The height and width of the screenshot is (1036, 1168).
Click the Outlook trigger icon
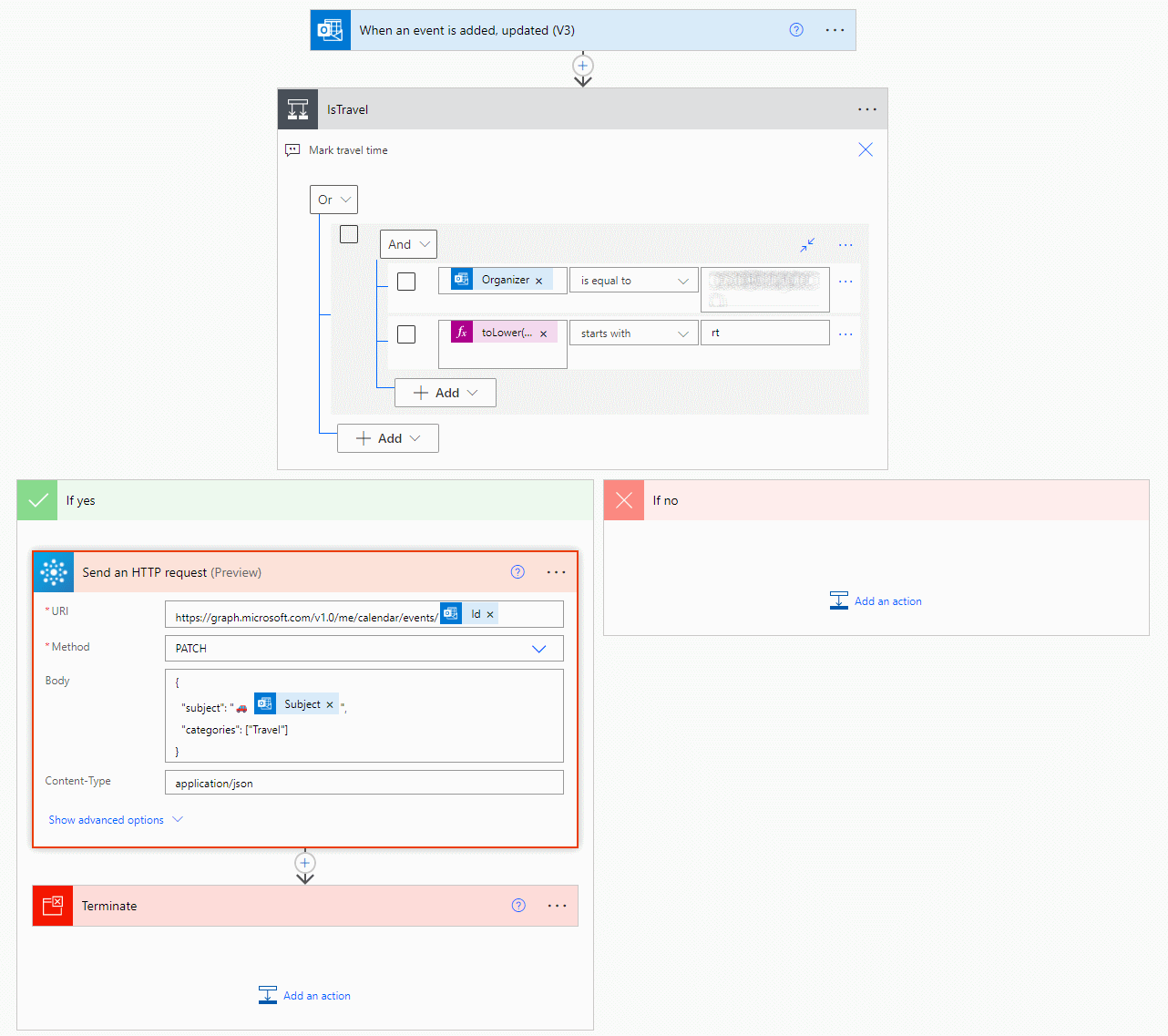[330, 30]
